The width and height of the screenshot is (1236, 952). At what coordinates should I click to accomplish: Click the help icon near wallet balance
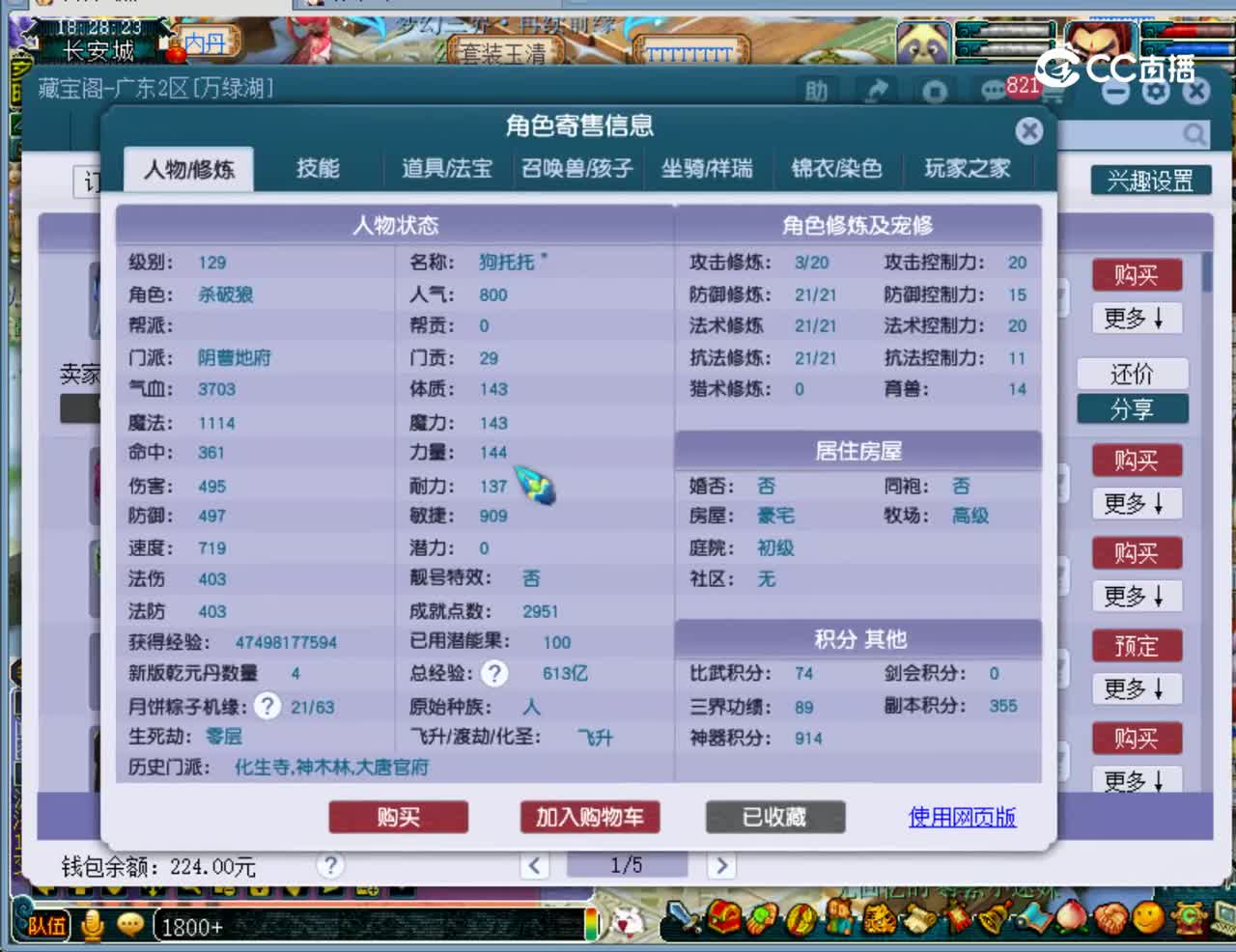pyautogui.click(x=330, y=865)
